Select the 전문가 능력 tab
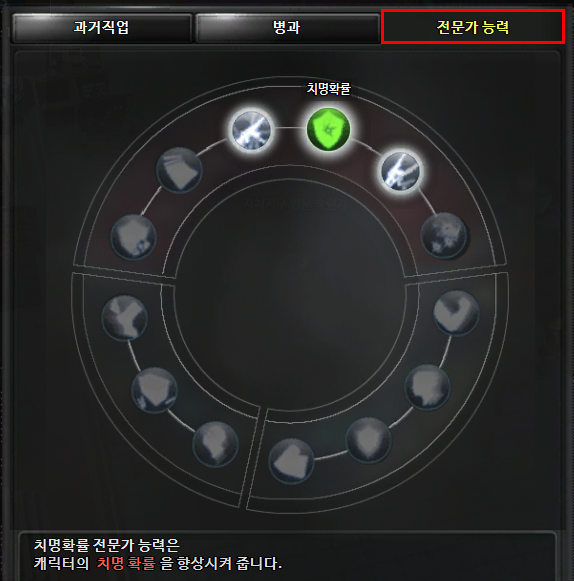The image size is (574, 581). click(x=473, y=27)
